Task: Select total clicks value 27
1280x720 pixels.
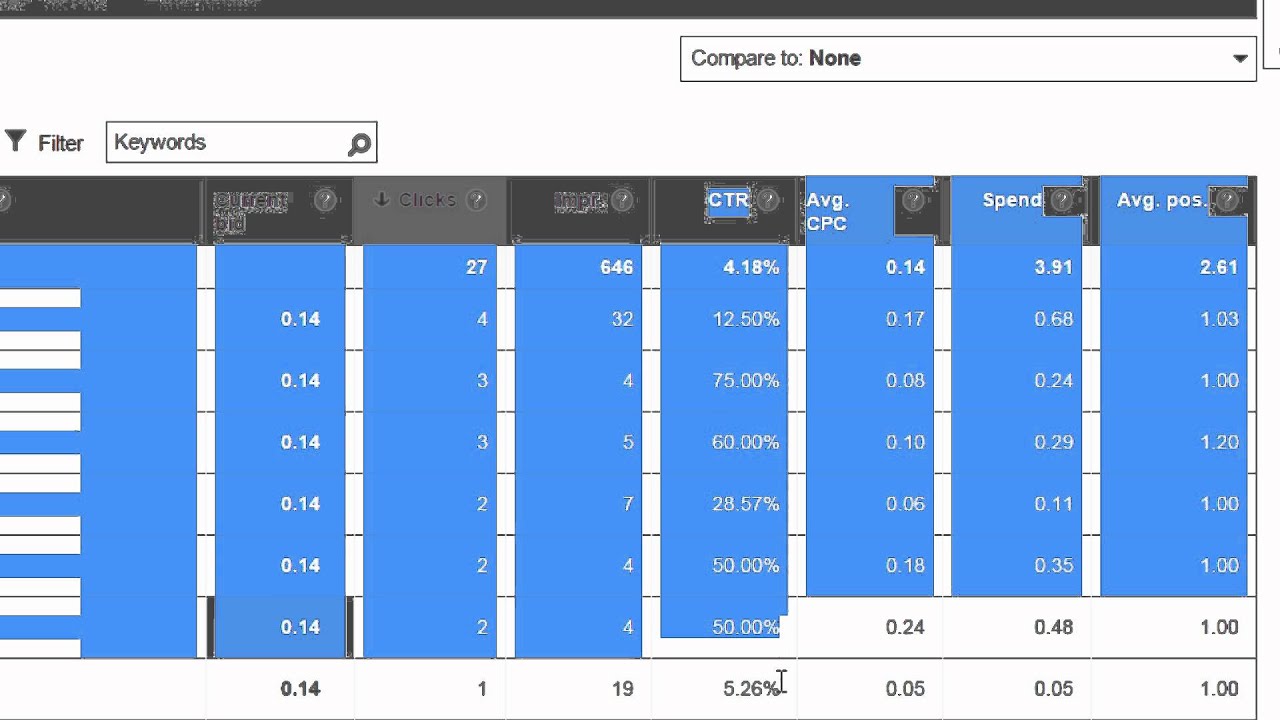Action: (476, 267)
